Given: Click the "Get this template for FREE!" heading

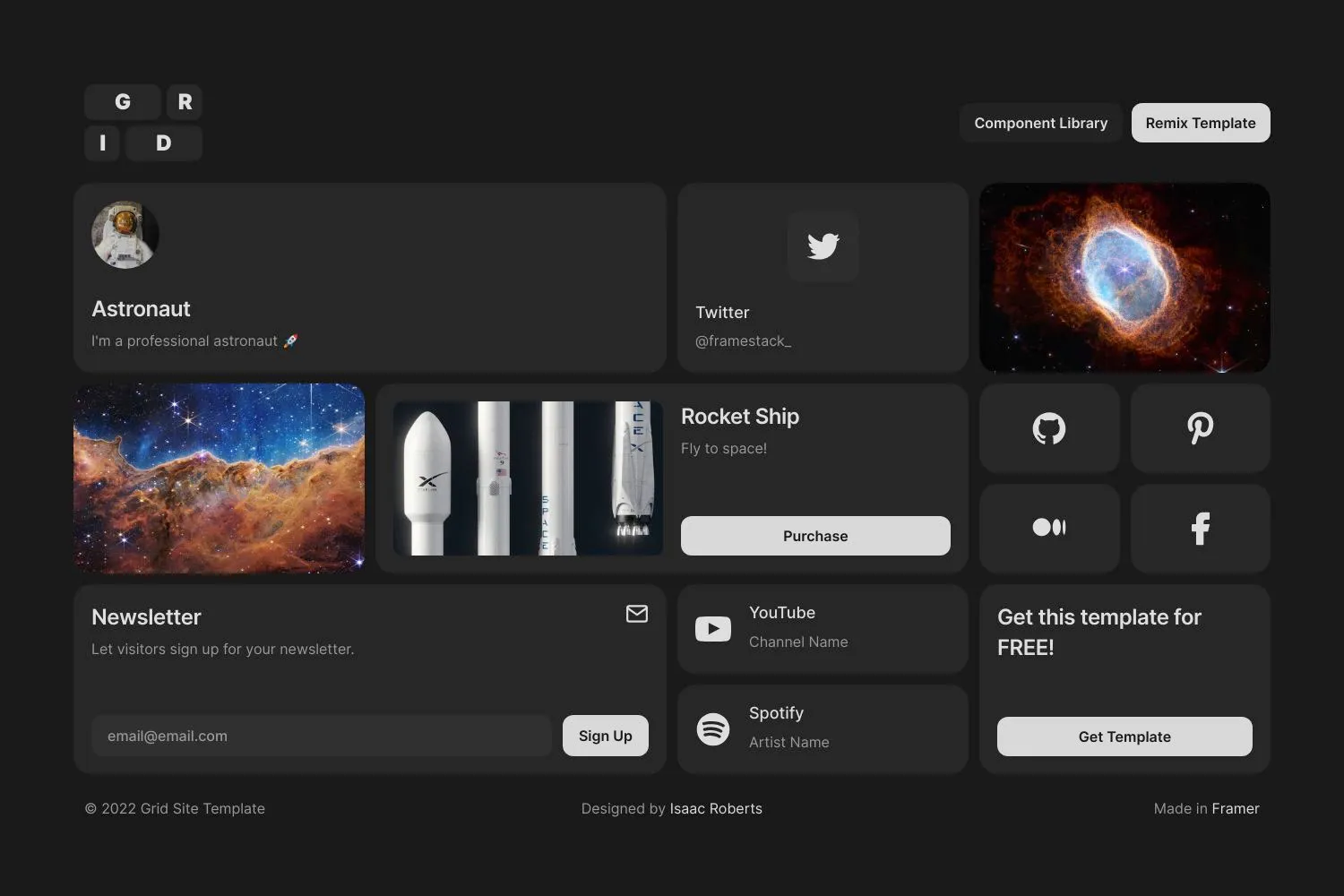Looking at the screenshot, I should pyautogui.click(x=1099, y=632).
